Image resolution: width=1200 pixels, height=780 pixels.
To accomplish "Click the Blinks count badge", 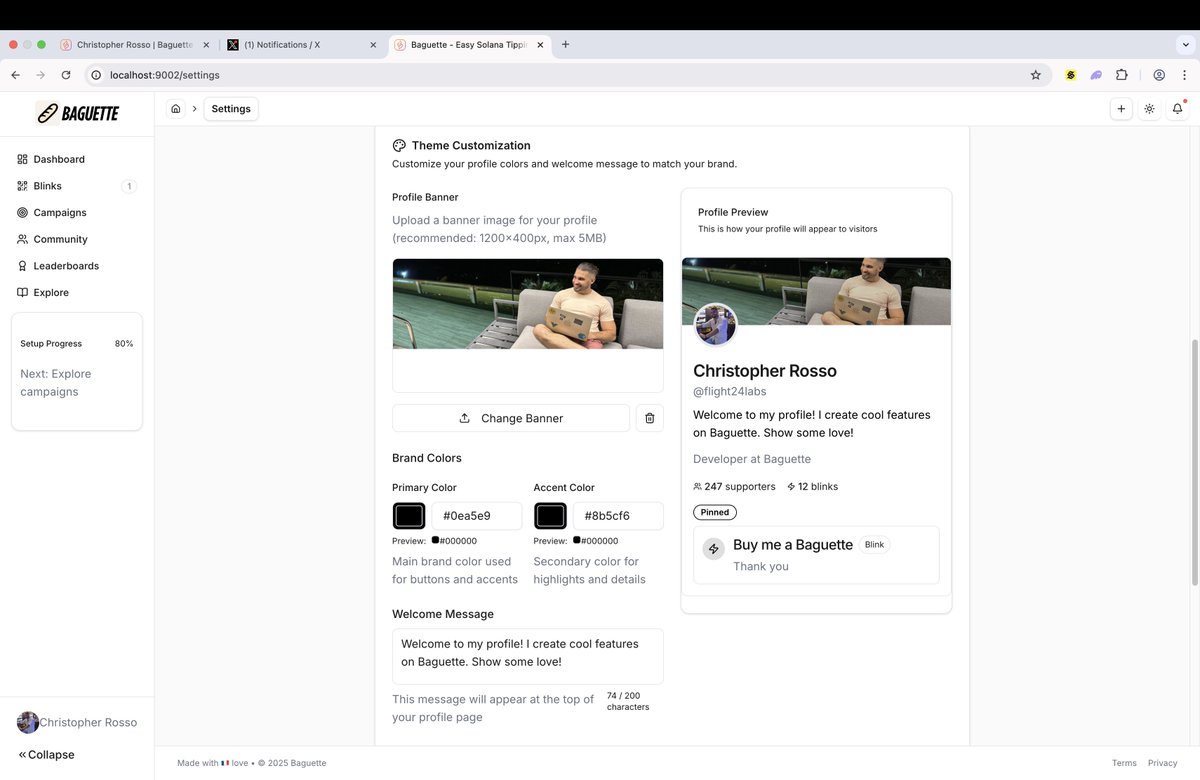I will [x=129, y=186].
